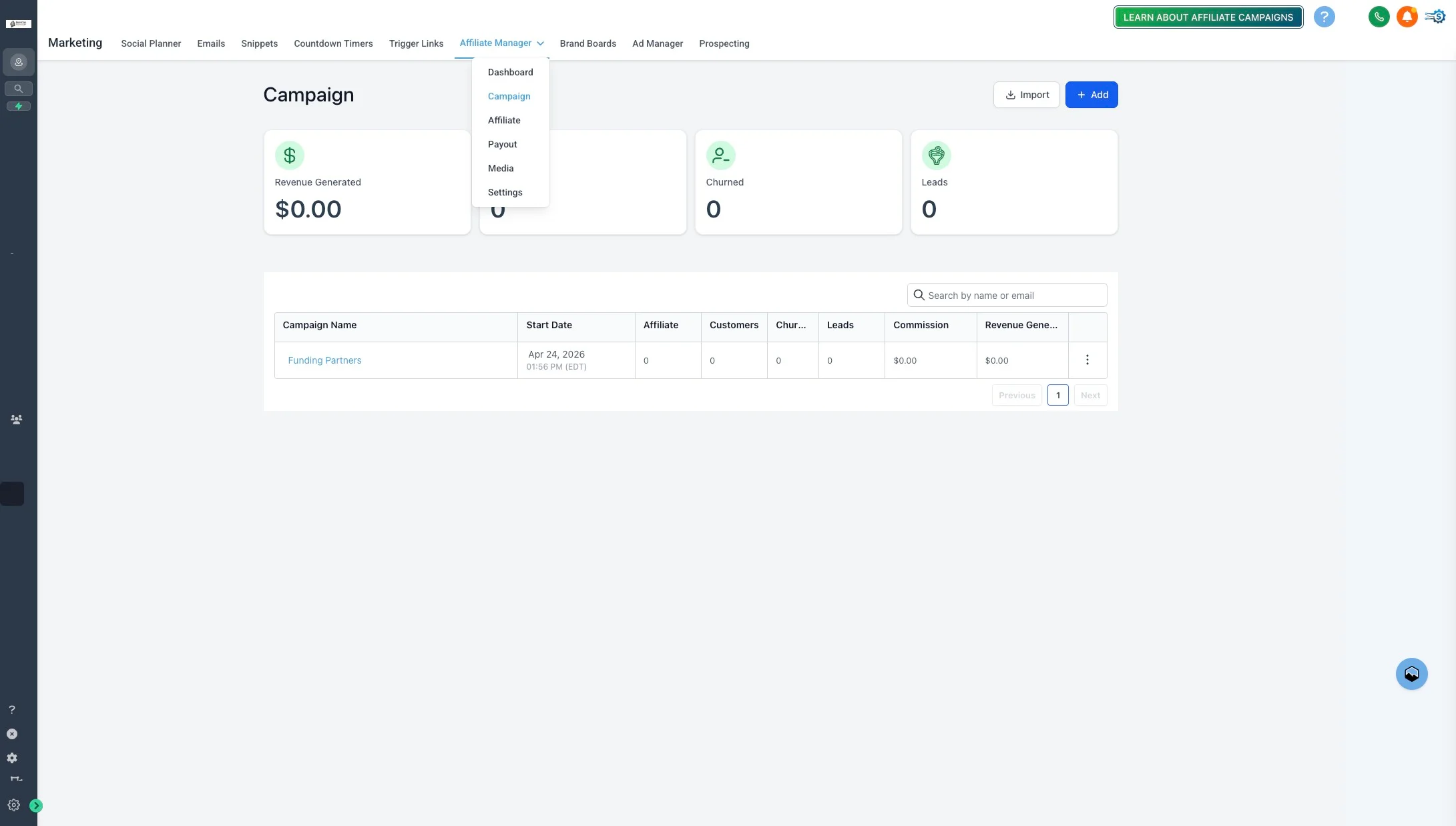Viewport: 1456px width, 826px height.
Task: Click the Commission column header
Action: [x=931, y=327]
